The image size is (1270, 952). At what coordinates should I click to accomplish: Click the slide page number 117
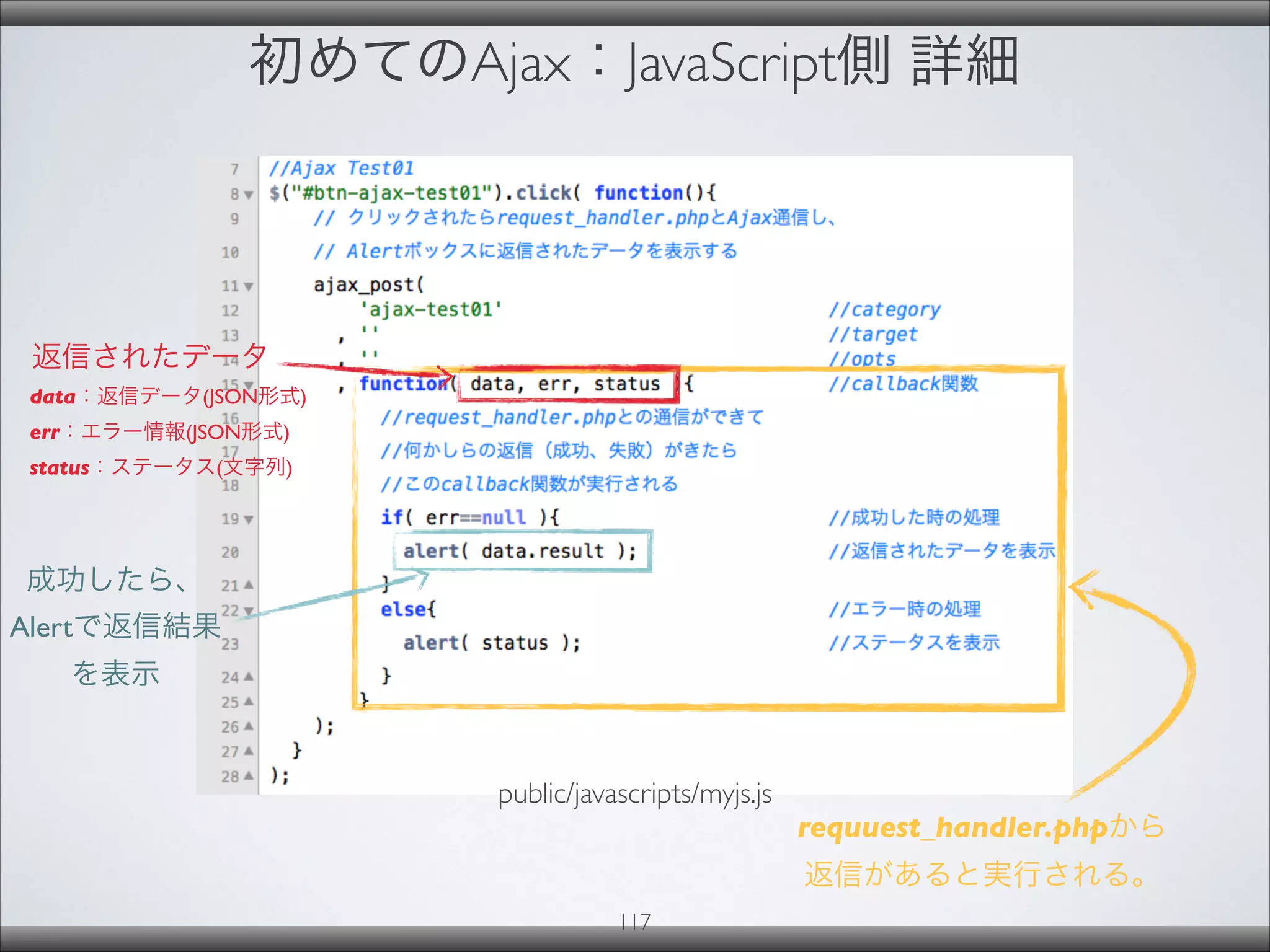click(x=635, y=922)
